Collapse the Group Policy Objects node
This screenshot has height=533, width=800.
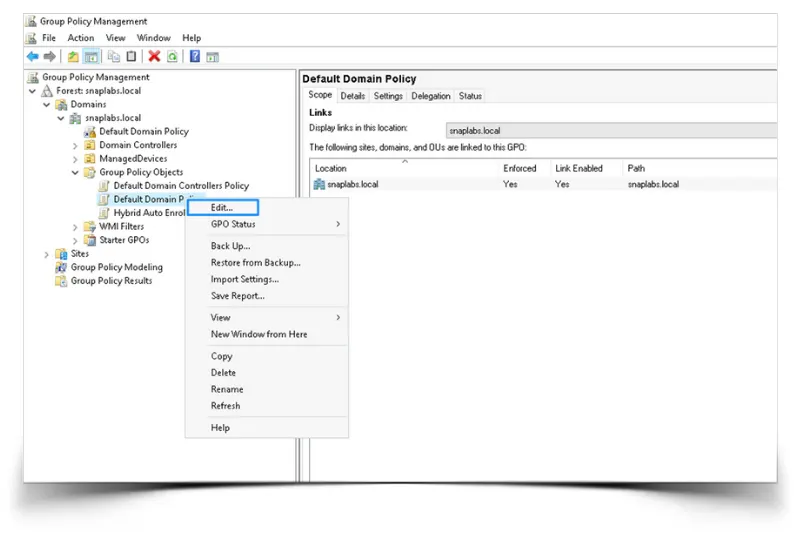pyautogui.click(x=75, y=172)
